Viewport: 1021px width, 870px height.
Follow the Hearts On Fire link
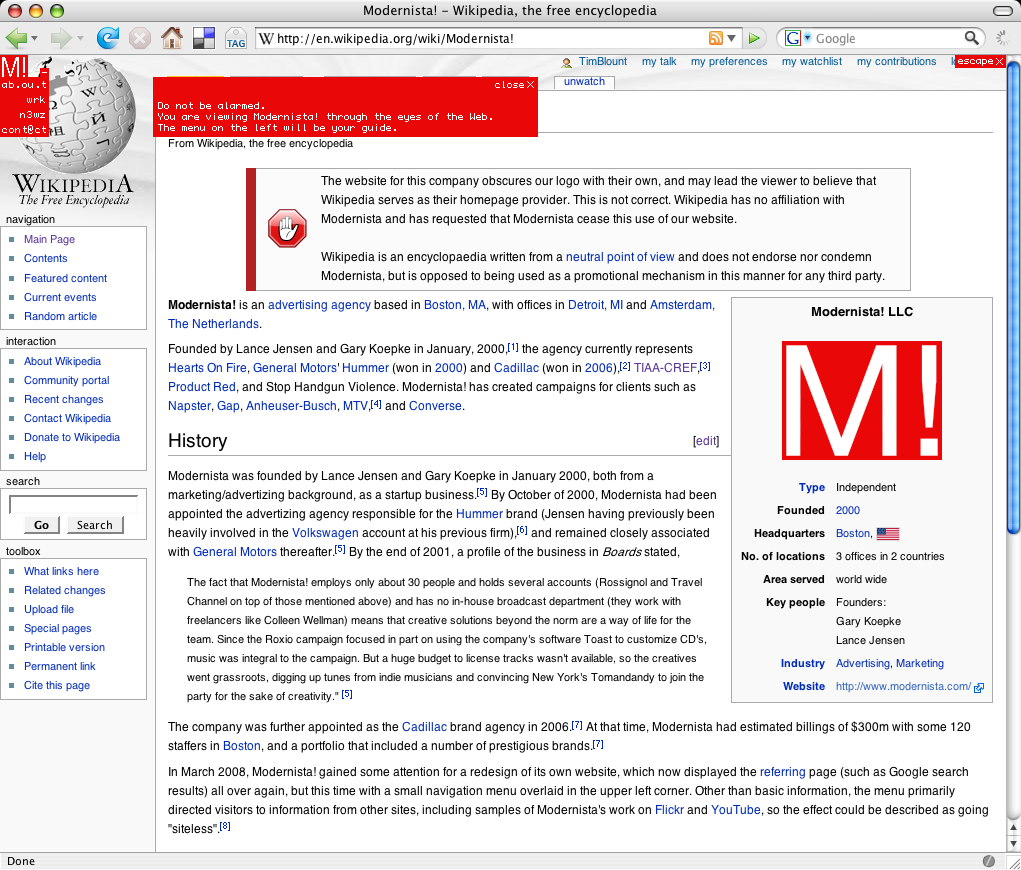coord(207,368)
